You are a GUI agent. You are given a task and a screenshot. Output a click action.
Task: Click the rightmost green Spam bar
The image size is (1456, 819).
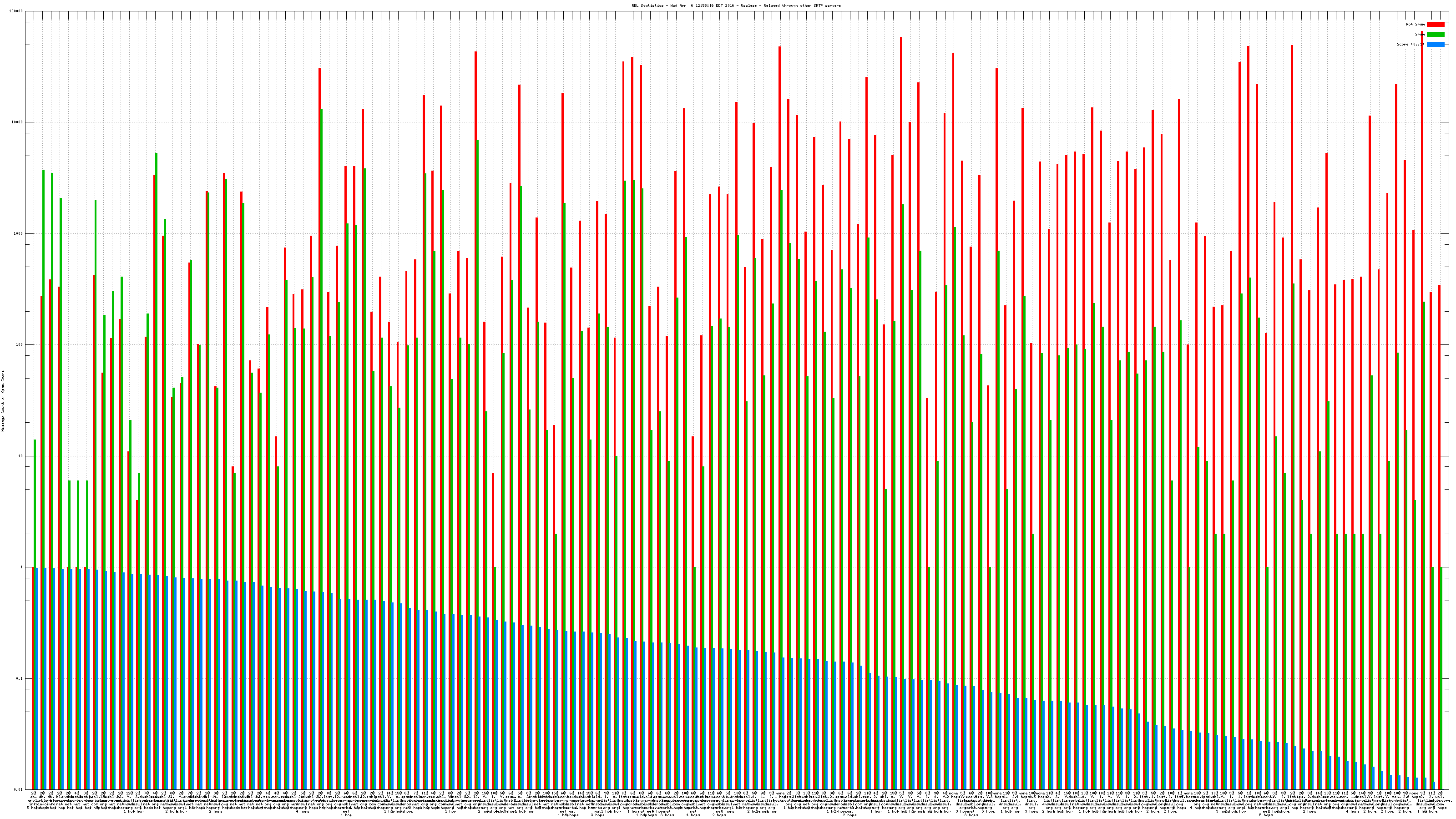coord(1441,678)
